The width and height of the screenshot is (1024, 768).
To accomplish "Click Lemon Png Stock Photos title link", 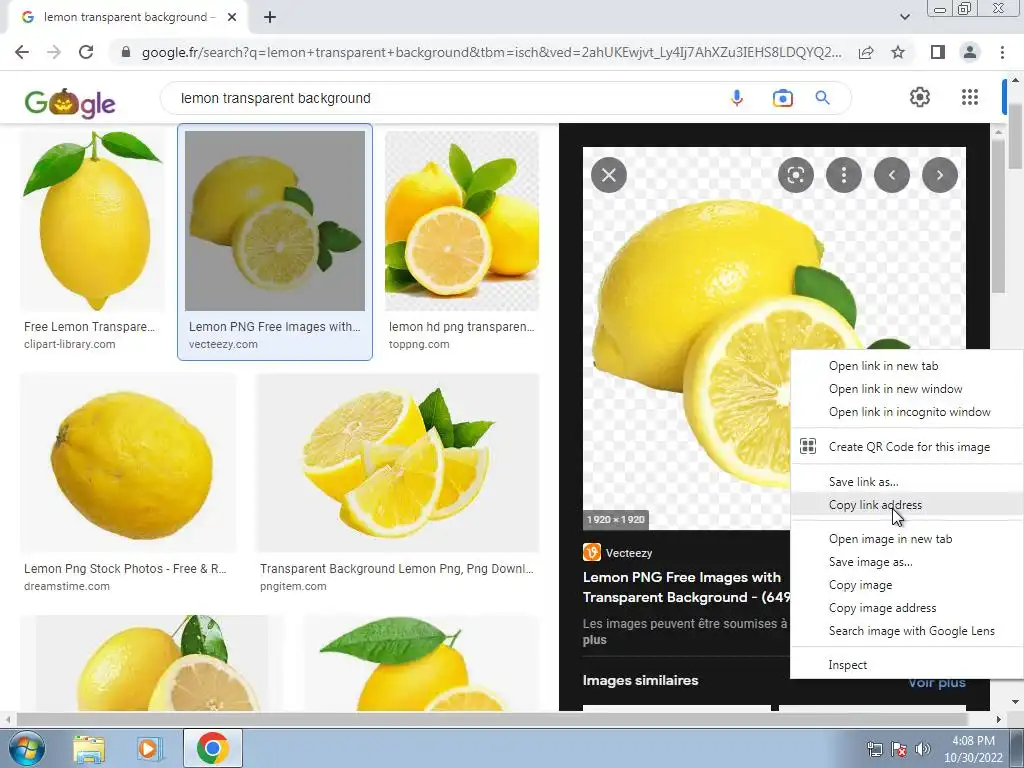I will point(125,569).
